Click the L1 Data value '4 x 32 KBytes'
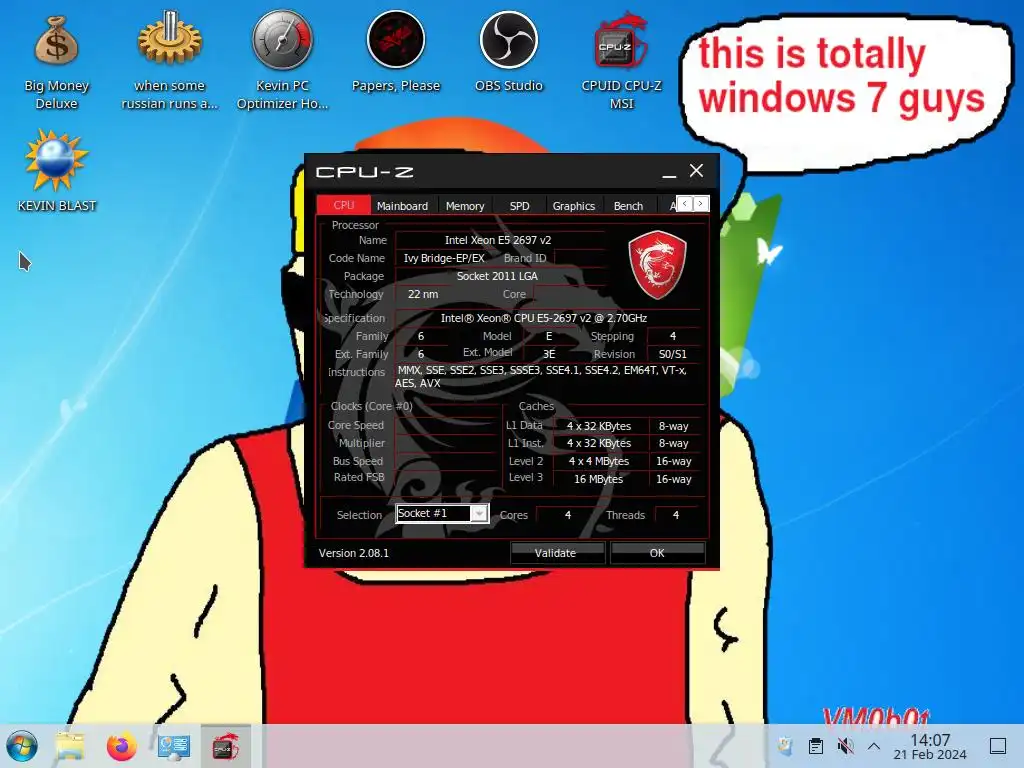This screenshot has height=768, width=1024. tap(599, 426)
